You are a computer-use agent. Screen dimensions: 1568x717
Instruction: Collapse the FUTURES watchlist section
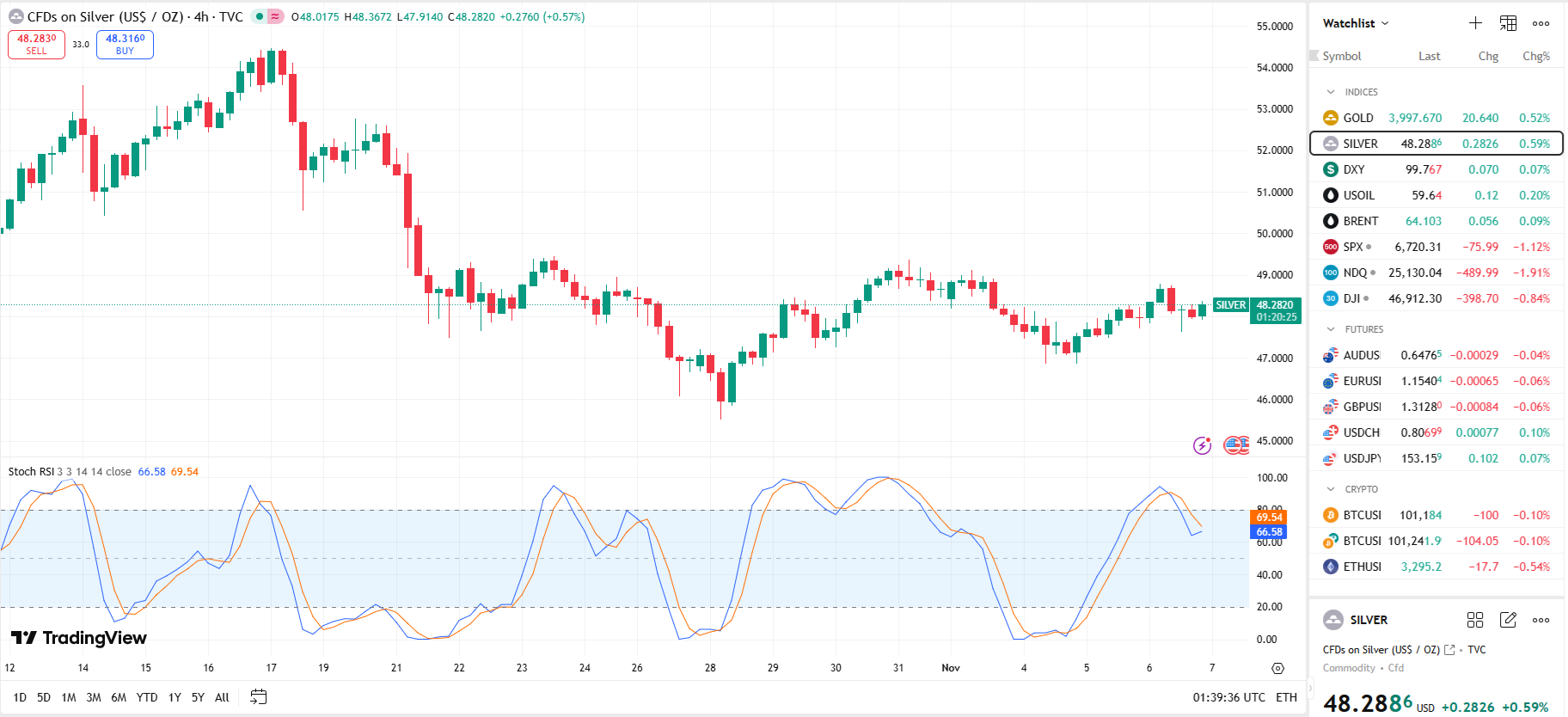[x=1331, y=329]
